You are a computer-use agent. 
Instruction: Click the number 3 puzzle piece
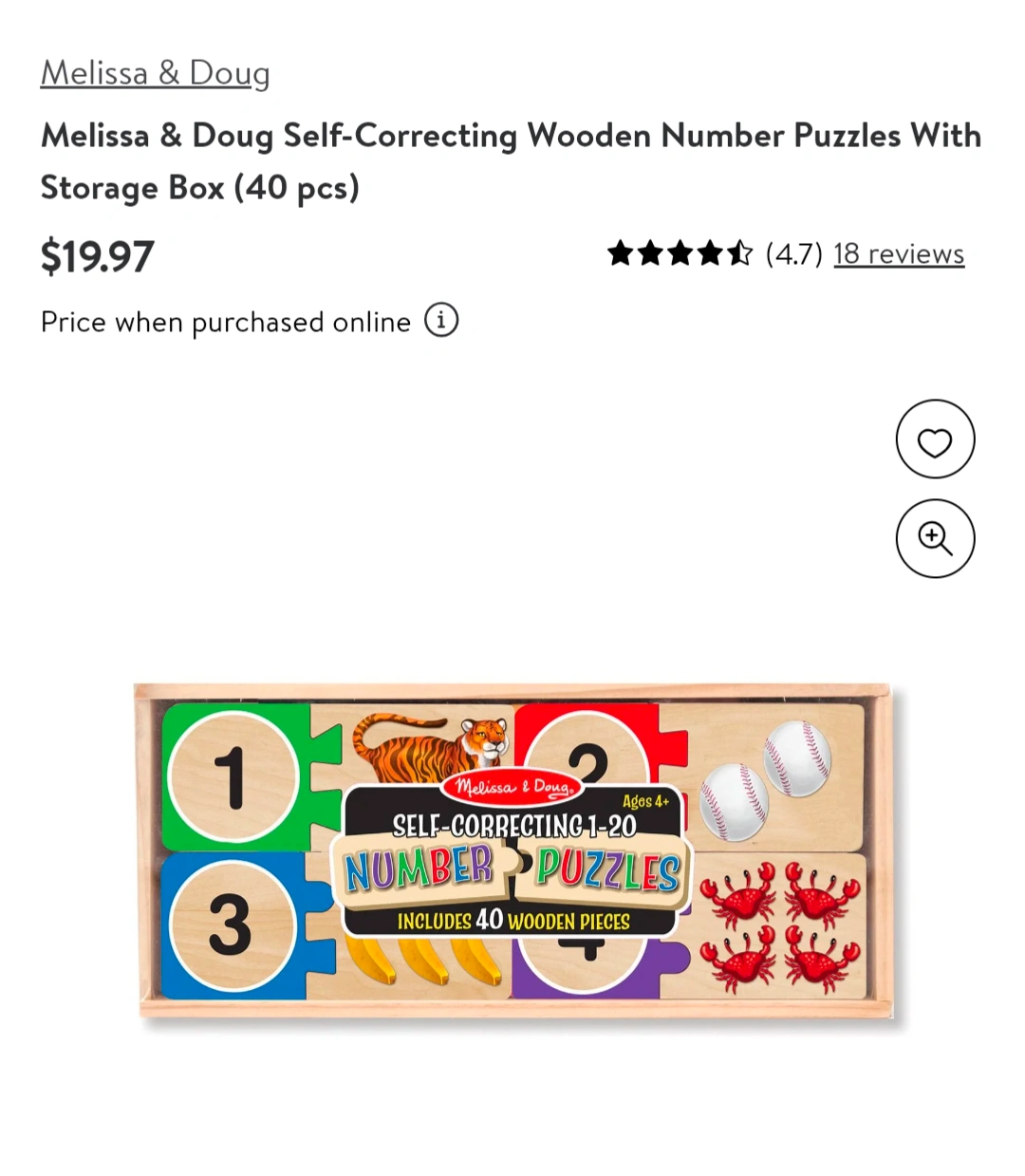click(231, 924)
